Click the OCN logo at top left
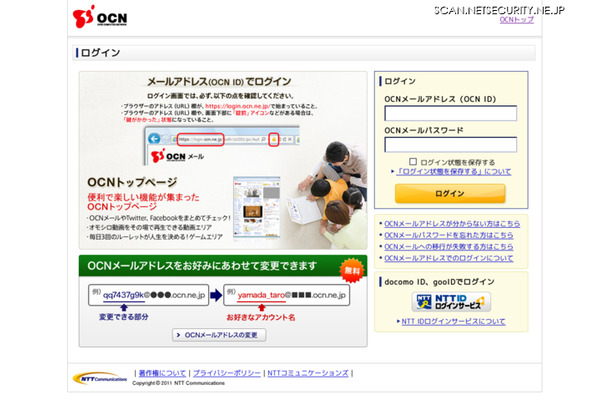610x400 pixels. [100, 17]
